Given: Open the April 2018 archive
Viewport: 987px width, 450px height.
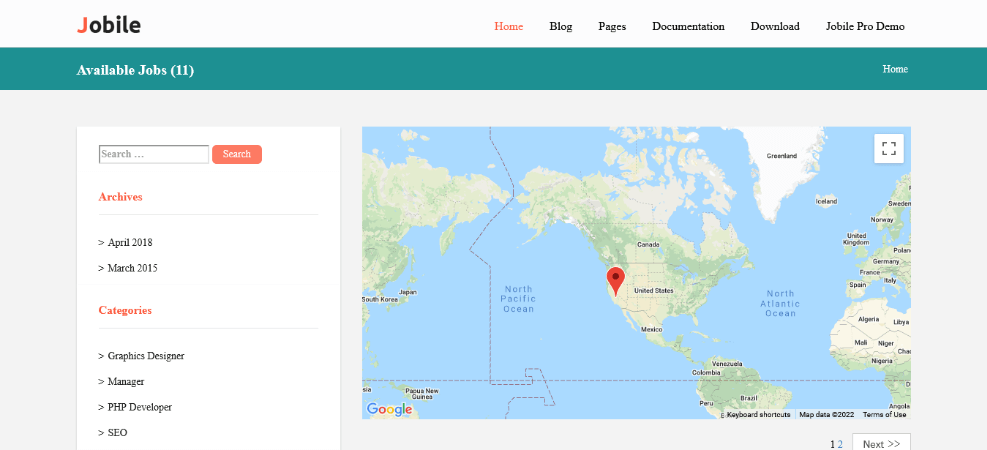Looking at the screenshot, I should 130,242.
